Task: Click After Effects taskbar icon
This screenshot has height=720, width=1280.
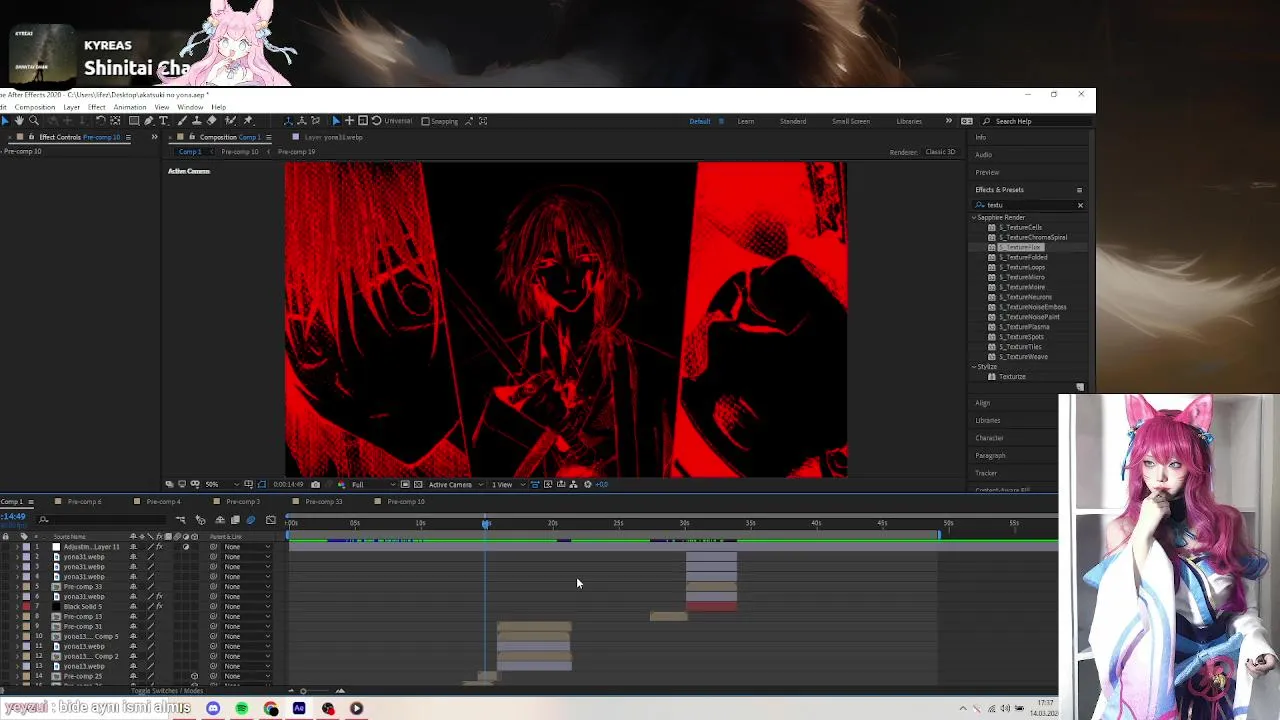Action: click(299, 708)
